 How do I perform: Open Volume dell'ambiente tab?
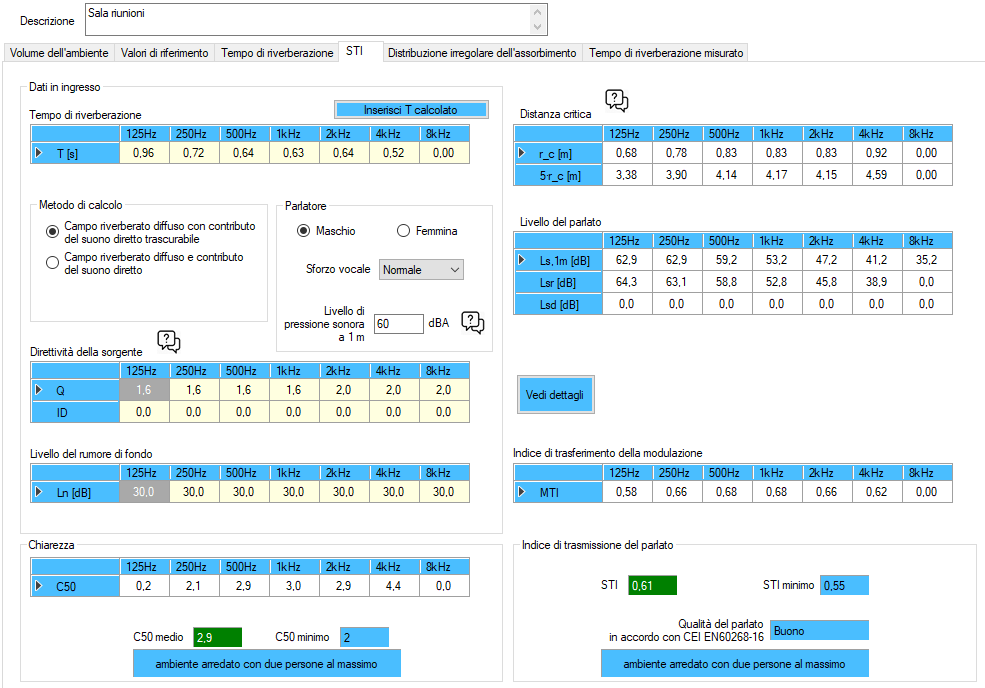59,53
